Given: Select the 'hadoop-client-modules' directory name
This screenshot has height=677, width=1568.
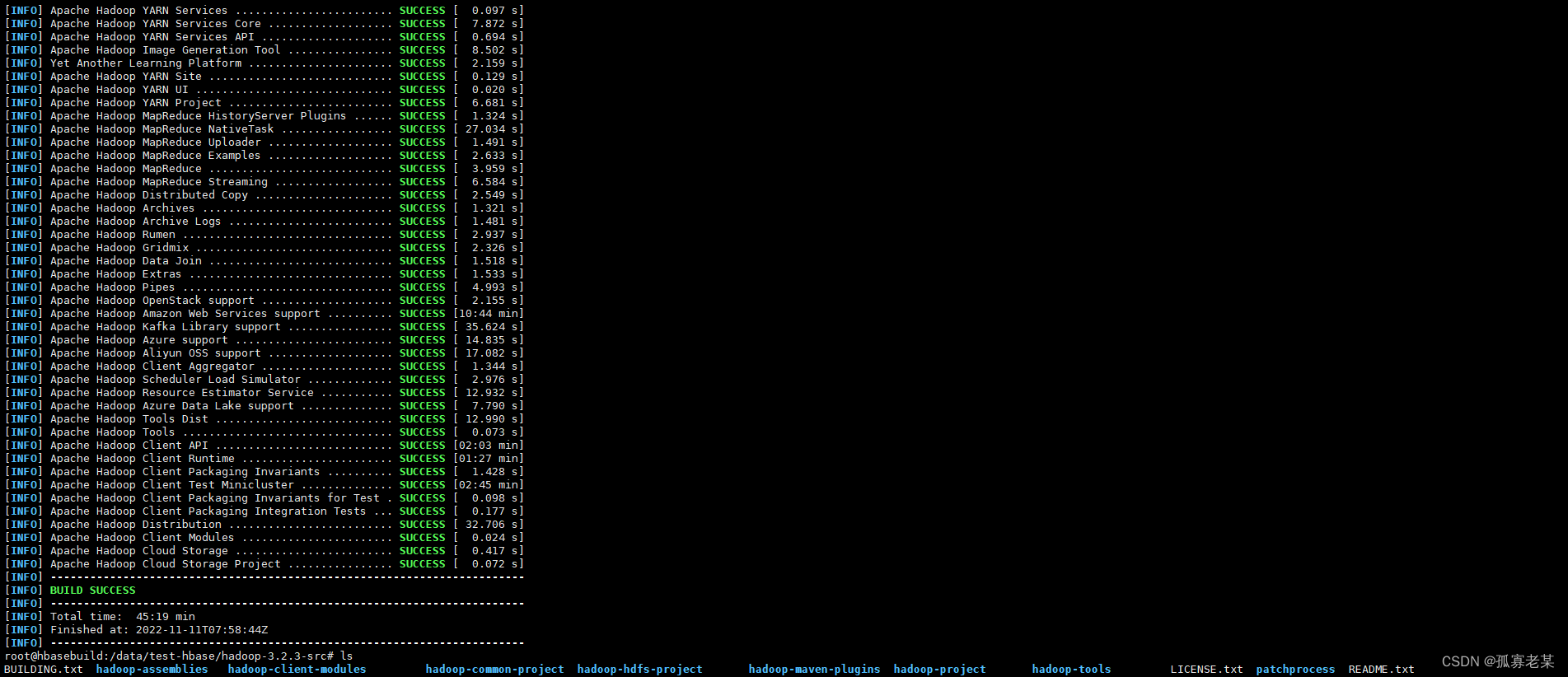Looking at the screenshot, I should click(x=297, y=670).
